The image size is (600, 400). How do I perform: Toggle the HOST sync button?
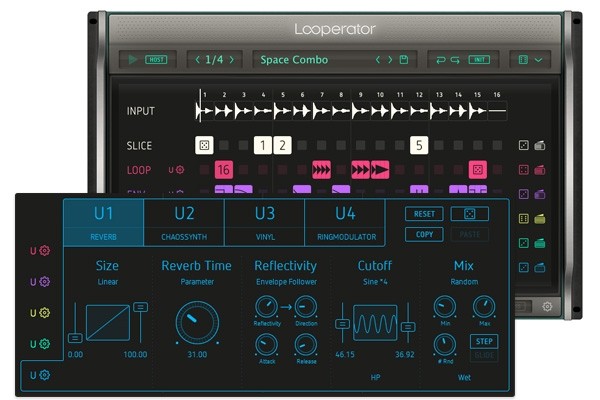click(156, 60)
